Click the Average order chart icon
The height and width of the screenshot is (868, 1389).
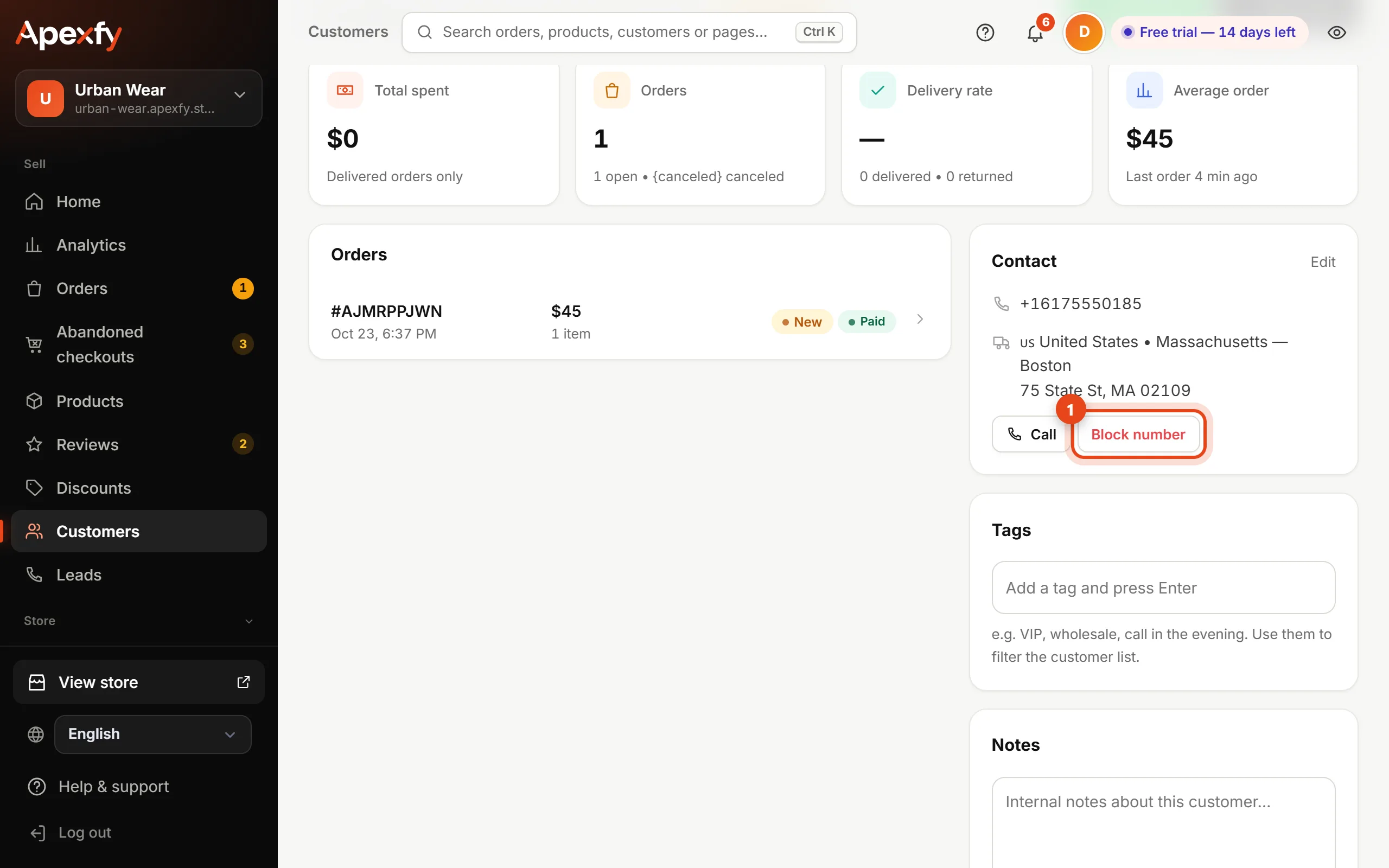(x=1144, y=90)
